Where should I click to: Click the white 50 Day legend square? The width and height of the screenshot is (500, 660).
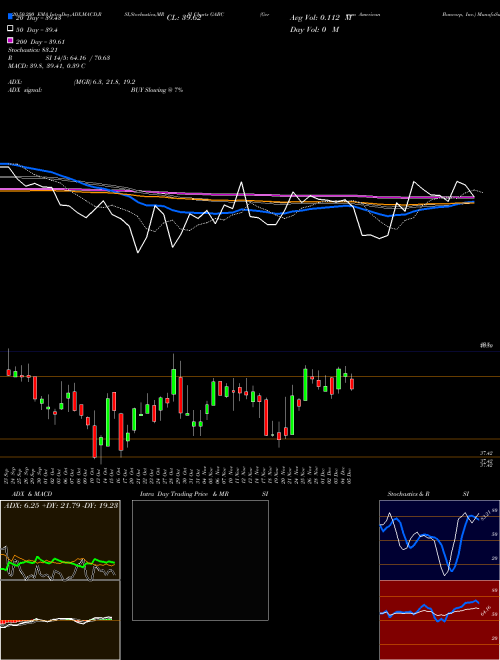coord(11,29)
